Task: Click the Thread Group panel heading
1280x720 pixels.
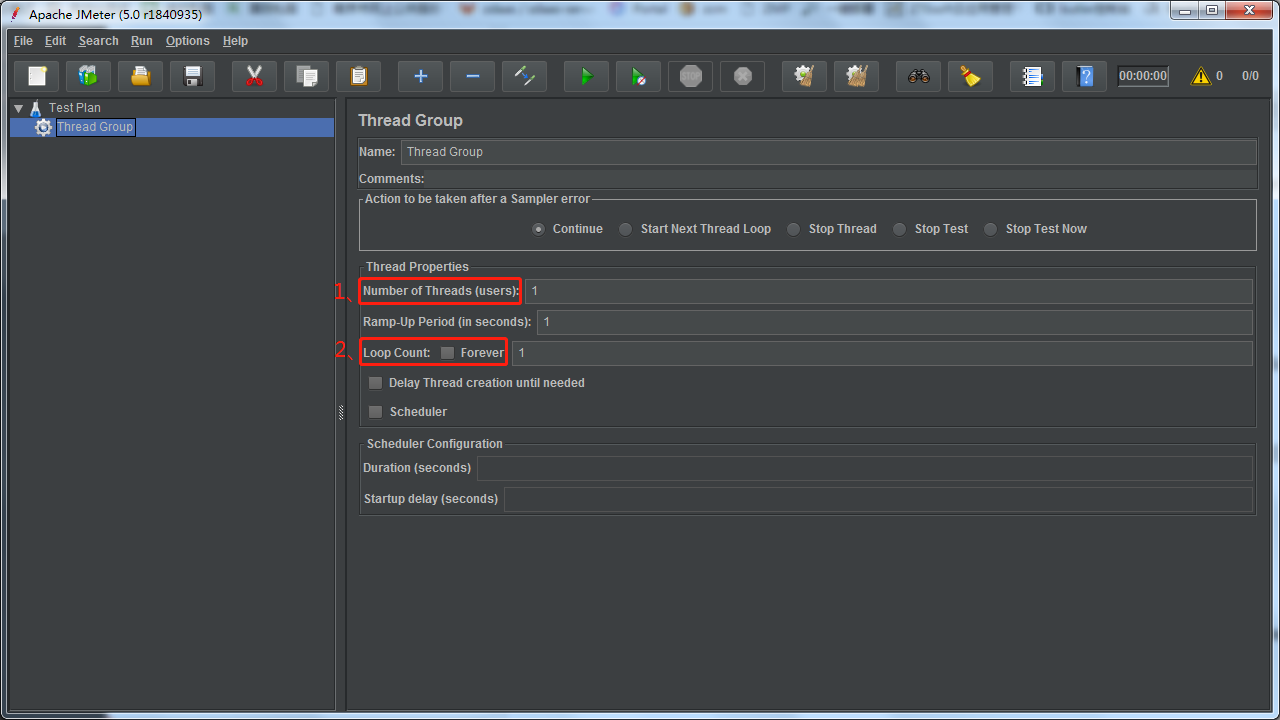Action: point(411,120)
